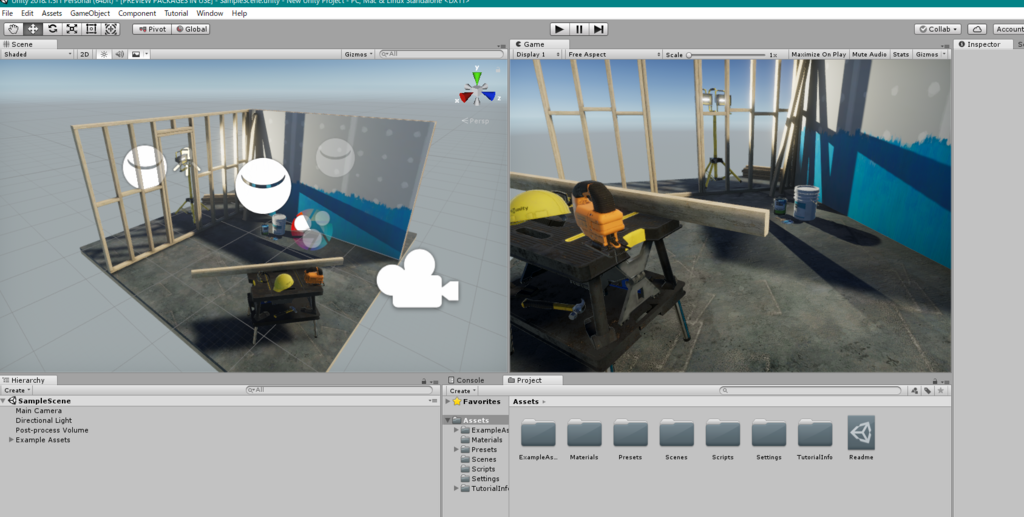Open the TutorialInfo folder thumbnail
Image resolution: width=1024 pixels, height=517 pixels.
tap(815, 433)
